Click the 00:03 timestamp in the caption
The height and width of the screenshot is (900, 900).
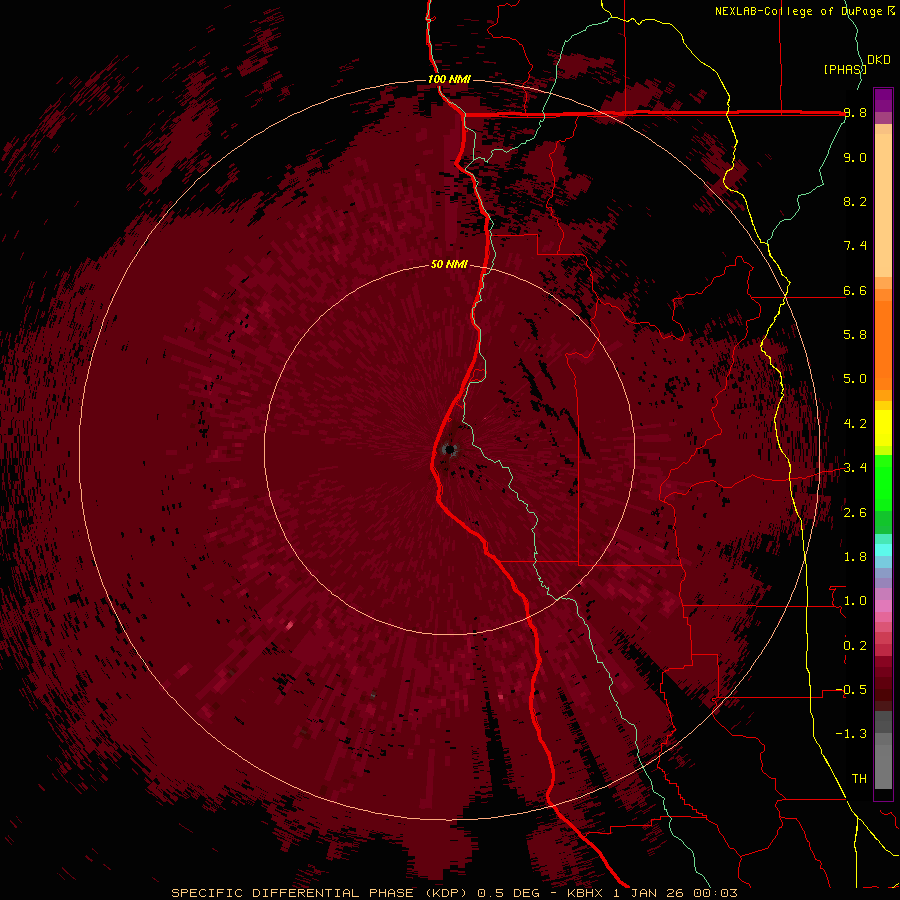(x=717, y=893)
